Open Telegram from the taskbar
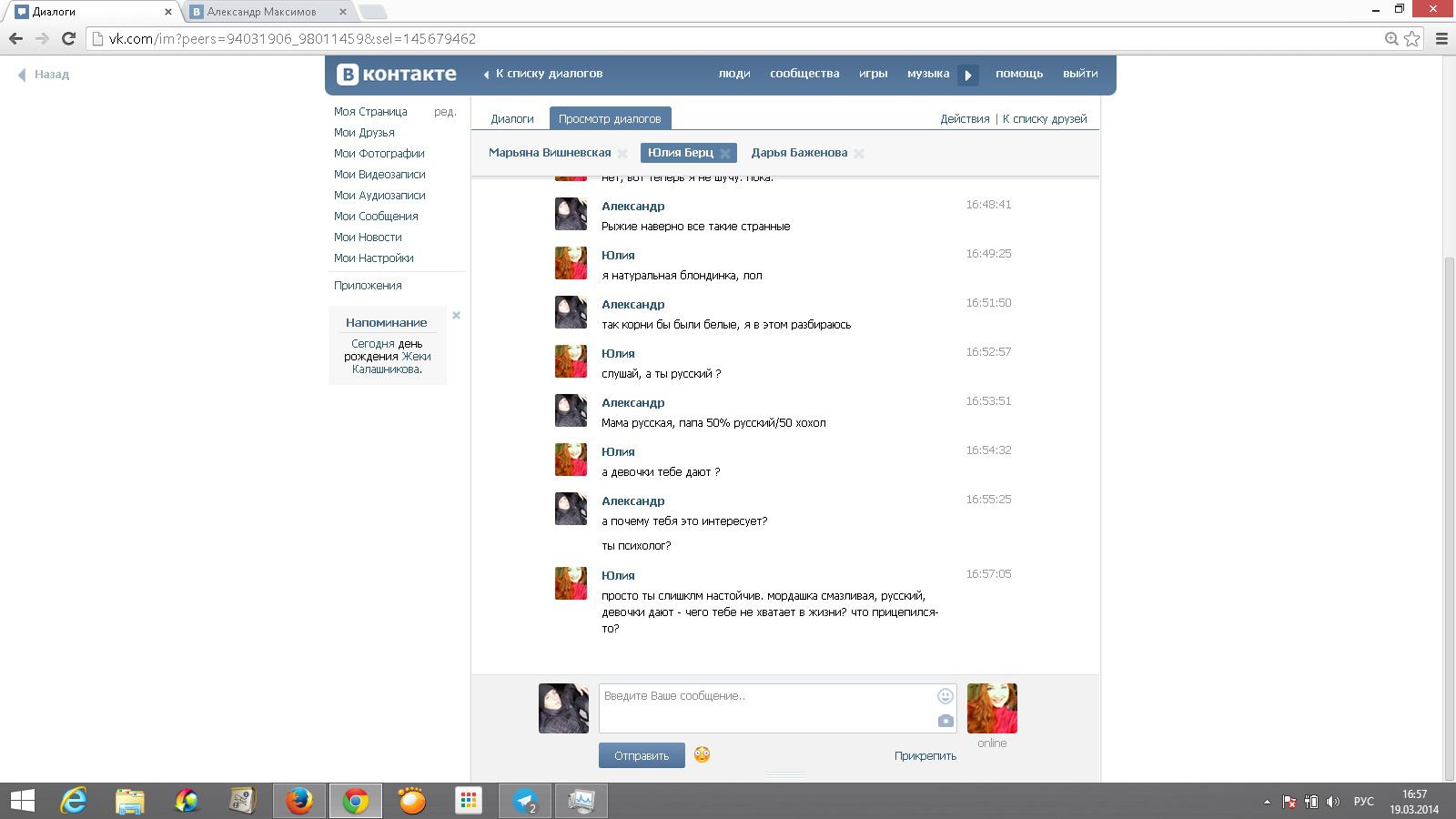Screen dimensions: 1456x819 (x=525, y=801)
